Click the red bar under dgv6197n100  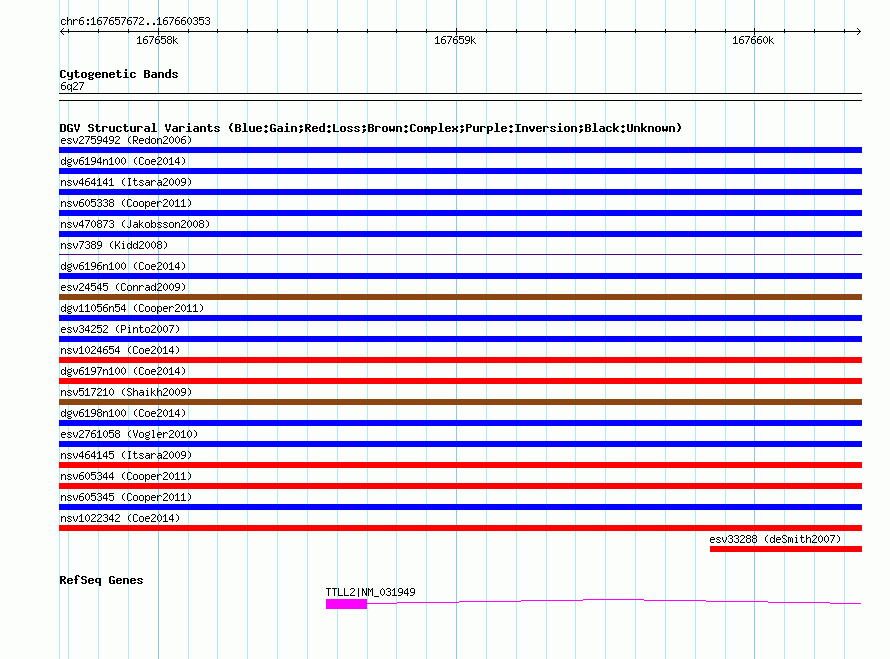pos(460,381)
